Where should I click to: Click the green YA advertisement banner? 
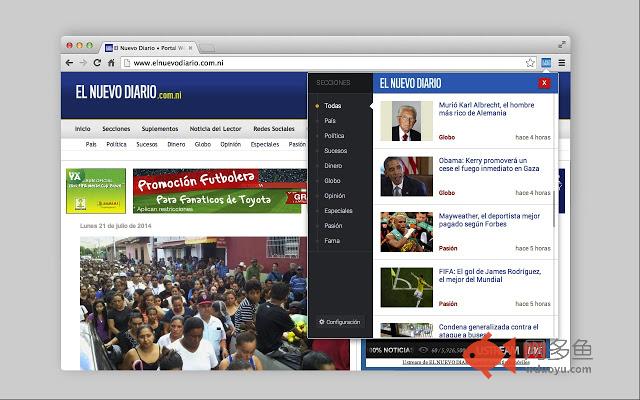tap(96, 191)
